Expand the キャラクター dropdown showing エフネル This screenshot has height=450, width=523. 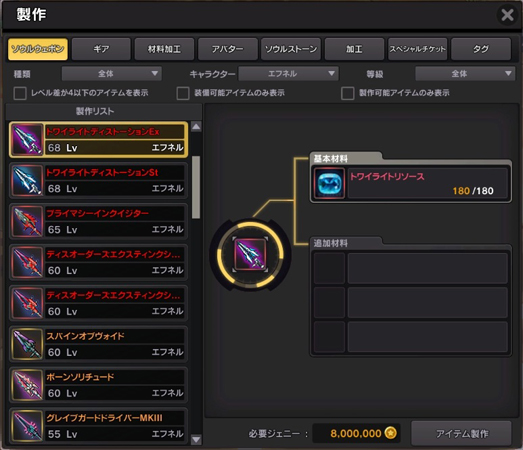289,73
